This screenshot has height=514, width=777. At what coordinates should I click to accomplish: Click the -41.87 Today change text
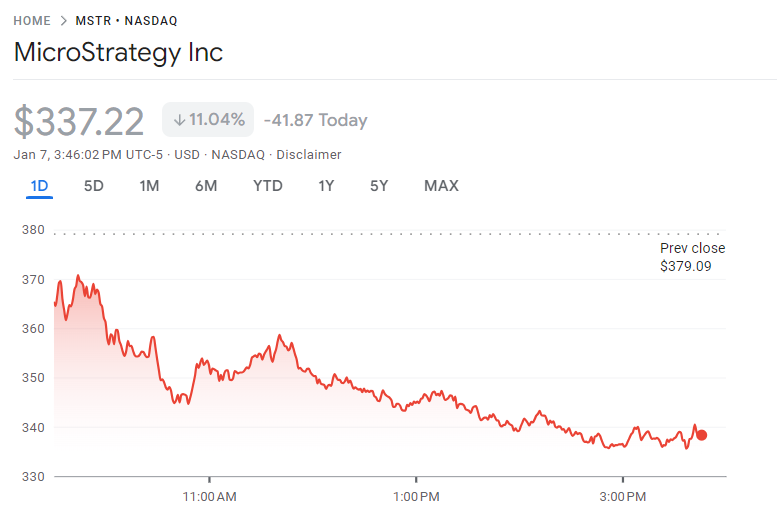315,121
